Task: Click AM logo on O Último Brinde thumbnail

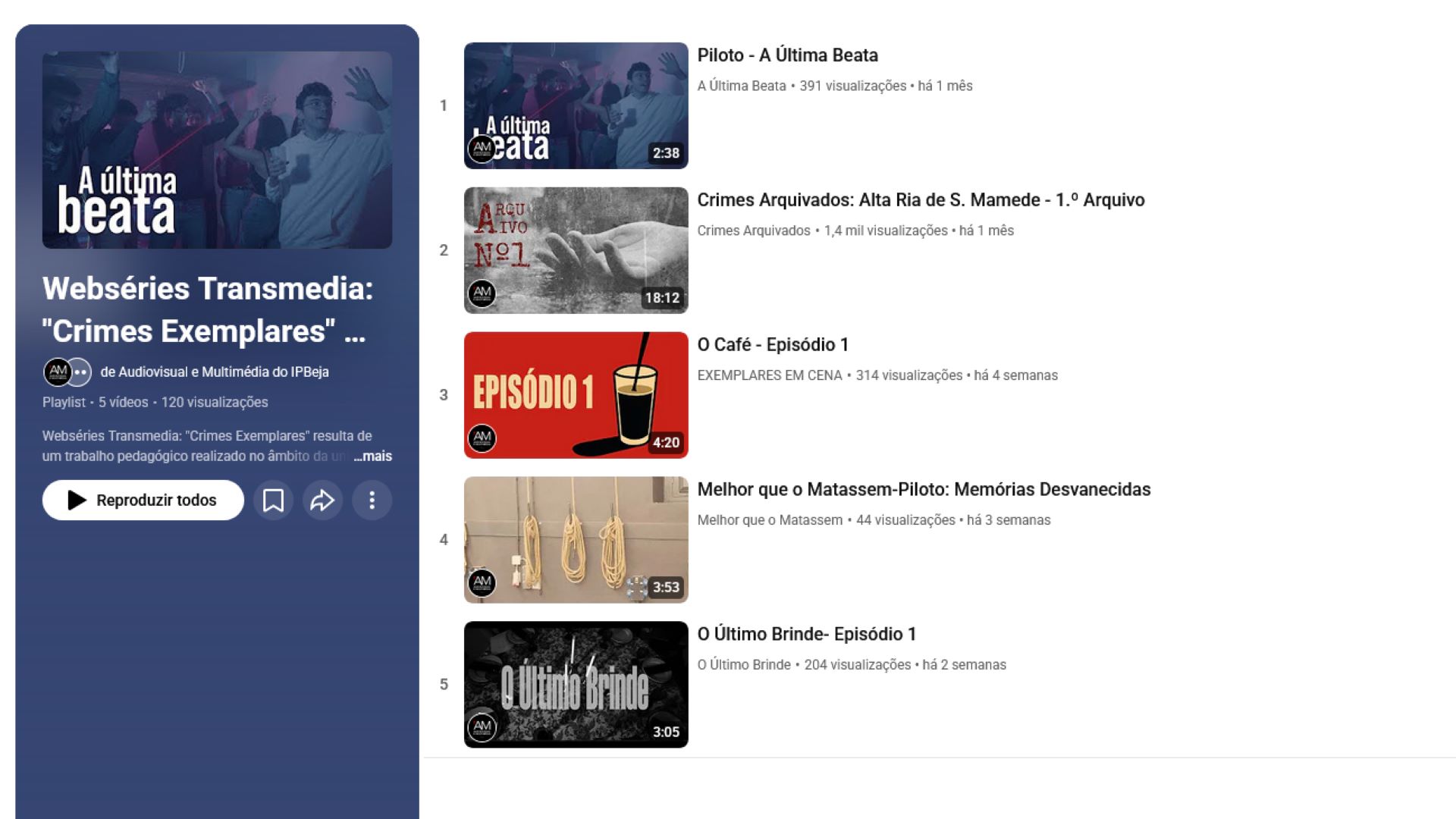Action: point(482,727)
